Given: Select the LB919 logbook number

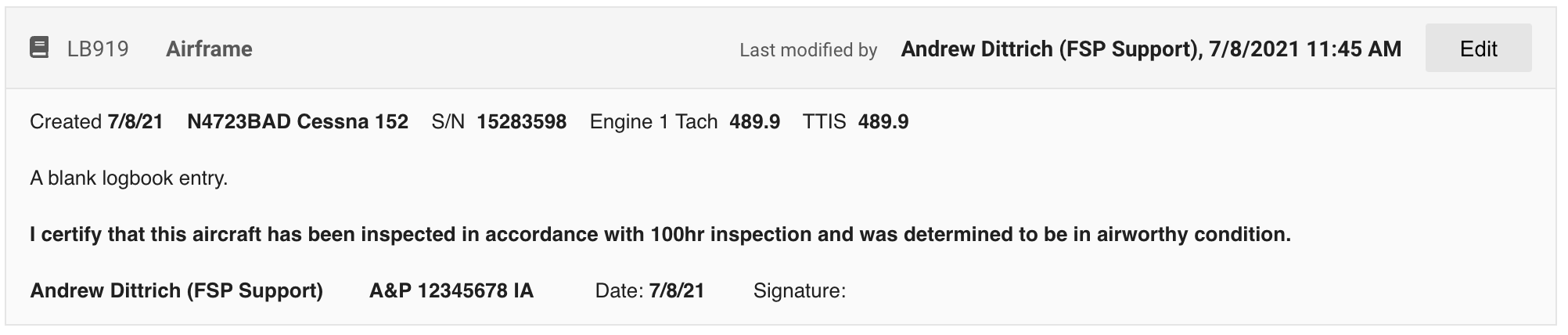Looking at the screenshot, I should (98, 49).
